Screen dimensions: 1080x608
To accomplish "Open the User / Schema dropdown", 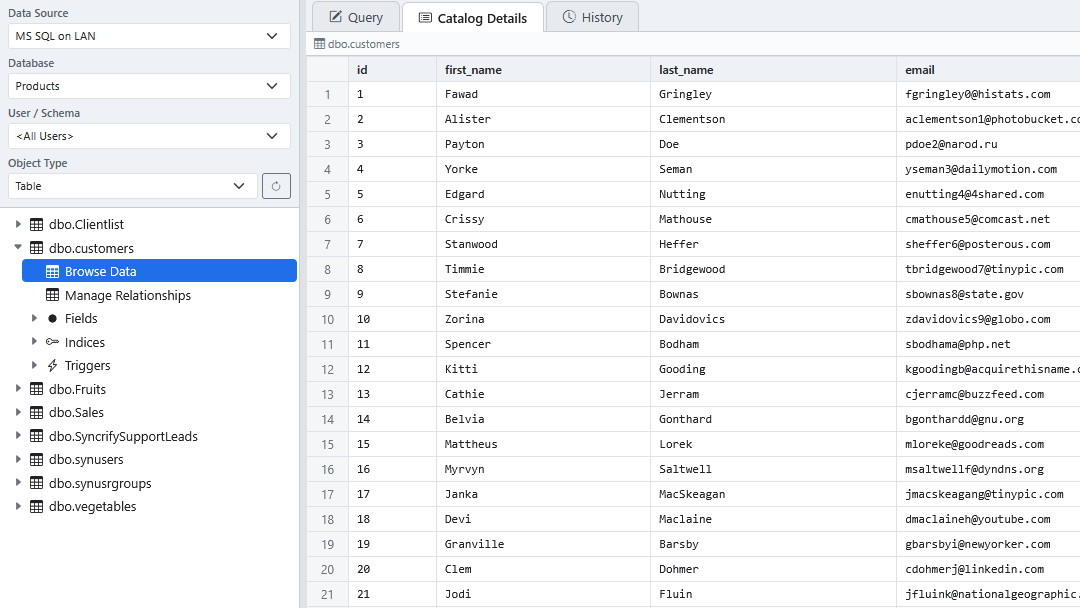I will [149, 136].
